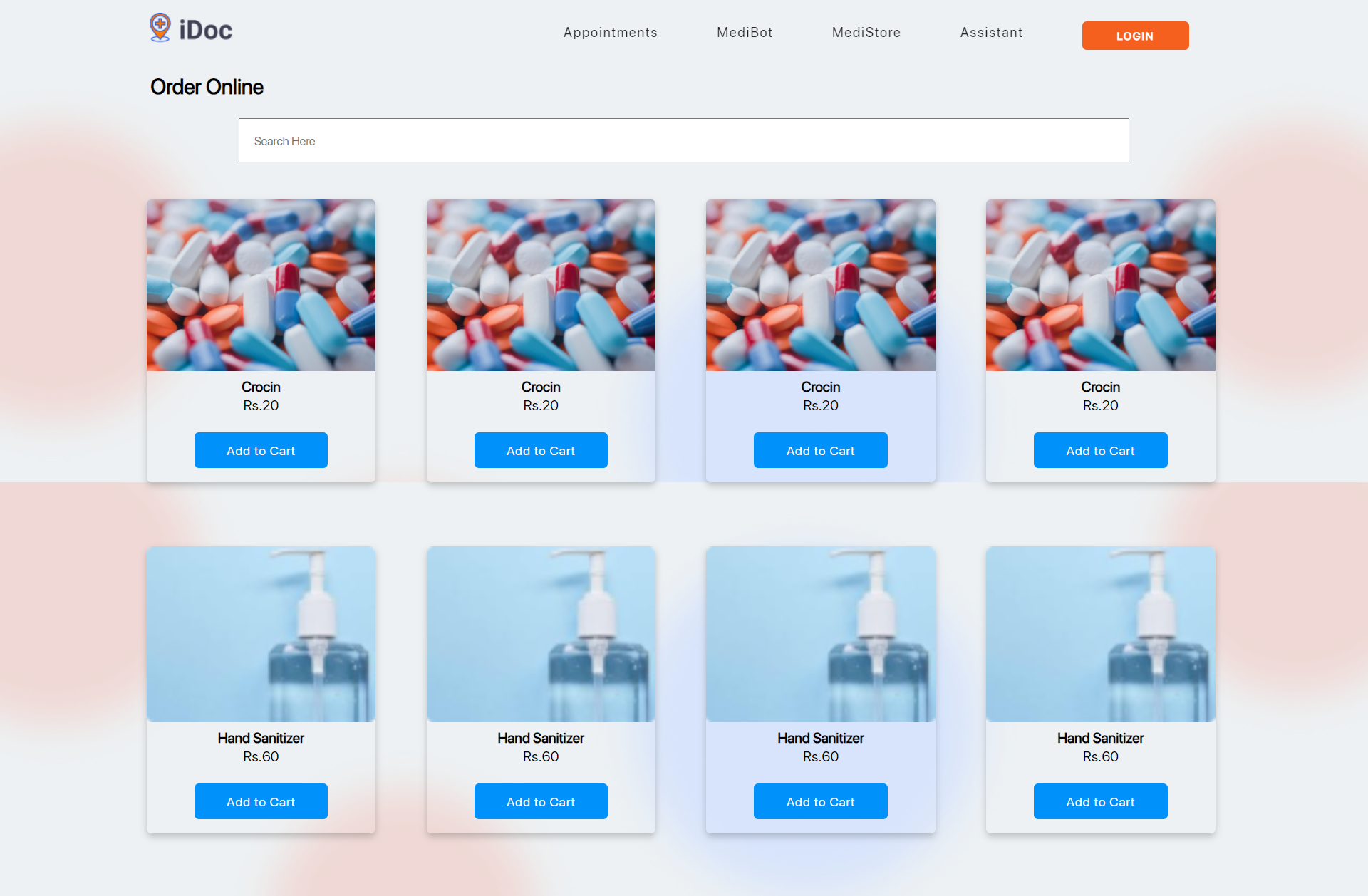Add third Hand Sanitizer to cart
This screenshot has height=896, width=1368.
820,801
